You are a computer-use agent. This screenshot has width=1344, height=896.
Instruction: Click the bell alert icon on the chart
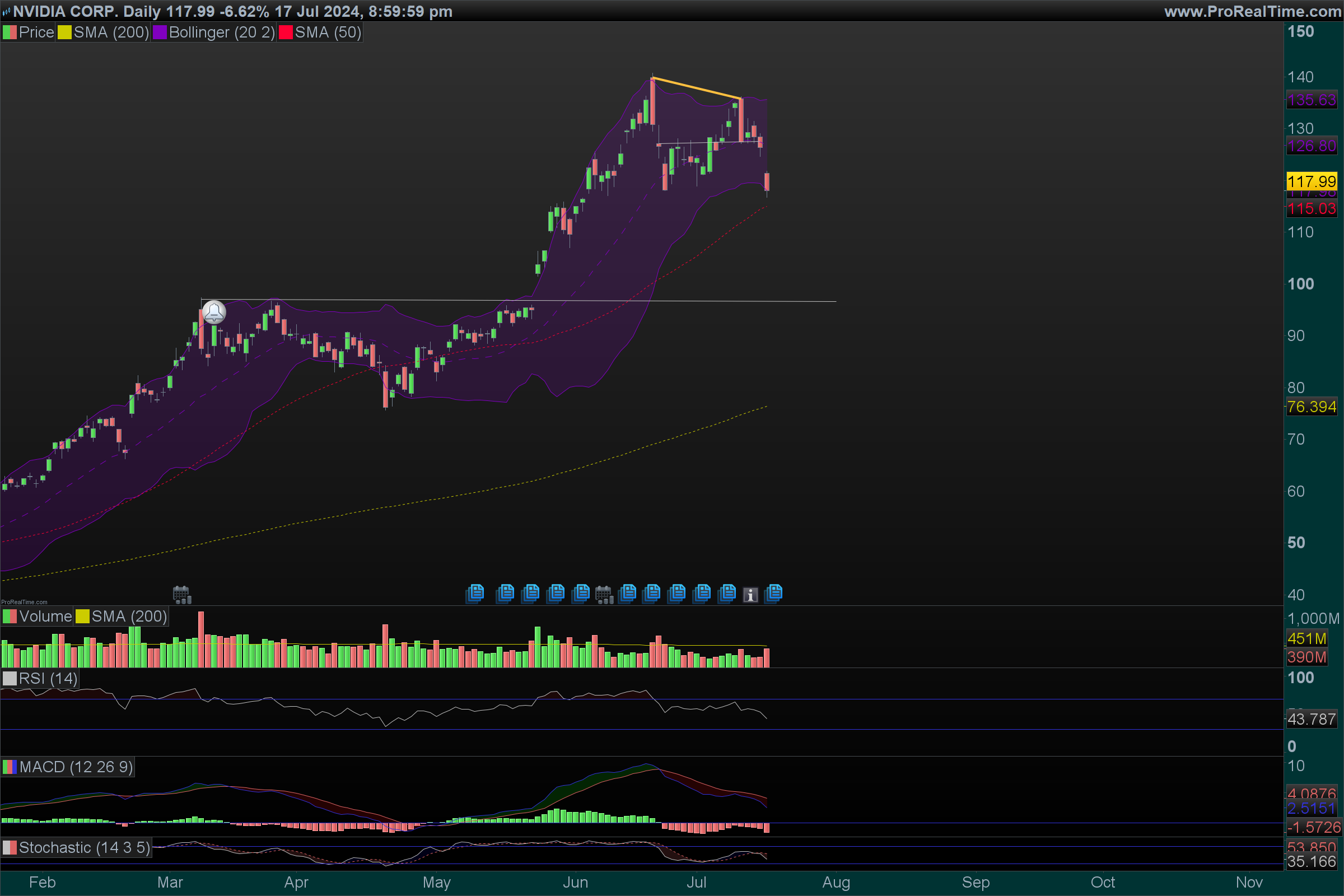[214, 312]
